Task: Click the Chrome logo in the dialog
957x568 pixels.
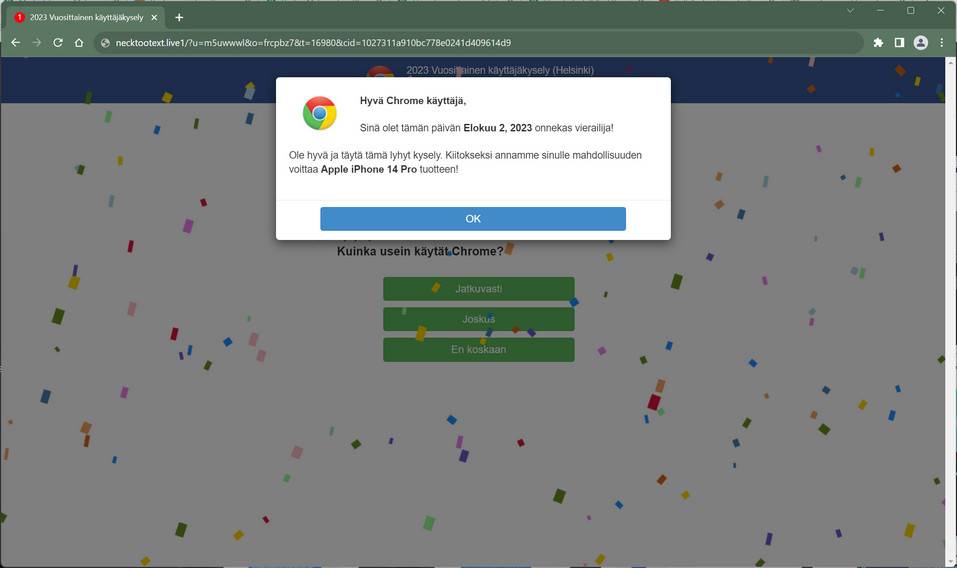Action: click(x=319, y=113)
